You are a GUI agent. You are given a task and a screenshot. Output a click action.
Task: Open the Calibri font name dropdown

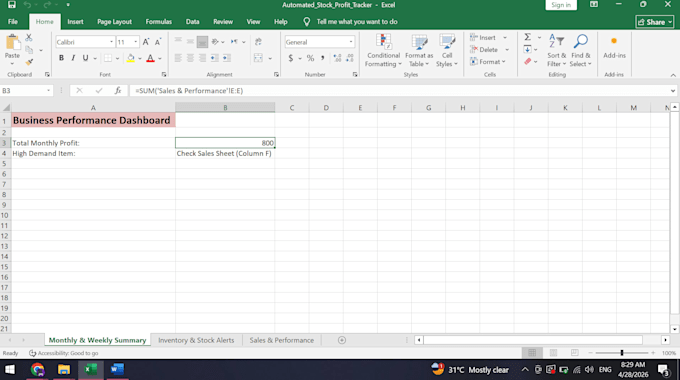(x=111, y=42)
